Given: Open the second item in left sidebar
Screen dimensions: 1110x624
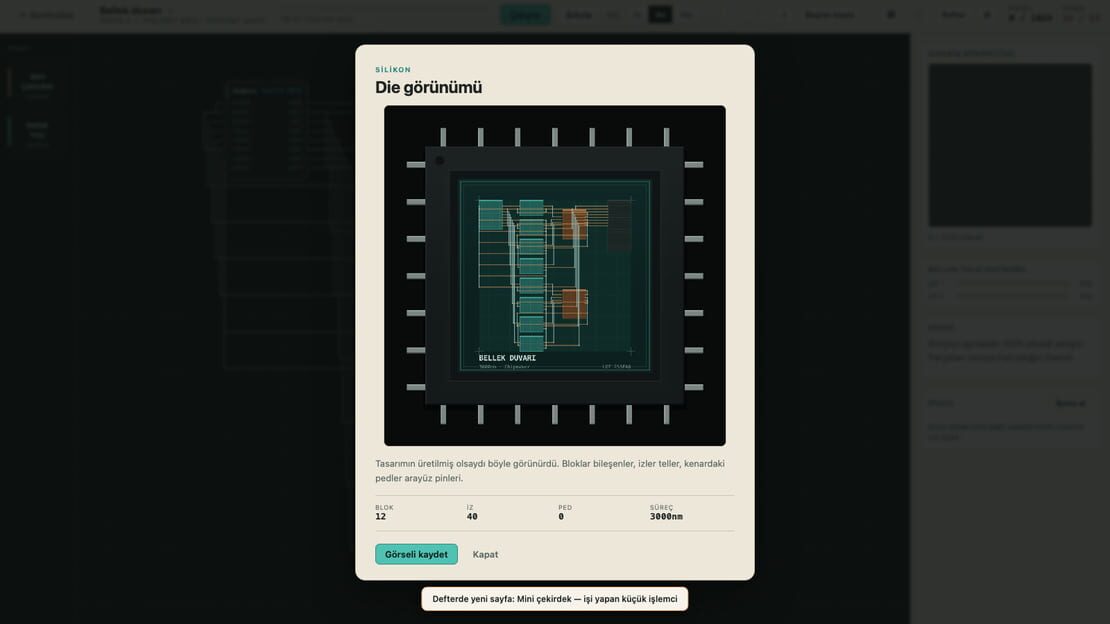Looking at the screenshot, I should [x=37, y=131].
